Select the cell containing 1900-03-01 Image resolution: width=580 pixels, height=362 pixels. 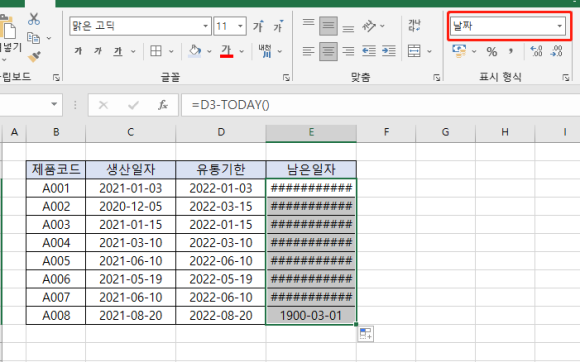(311, 316)
